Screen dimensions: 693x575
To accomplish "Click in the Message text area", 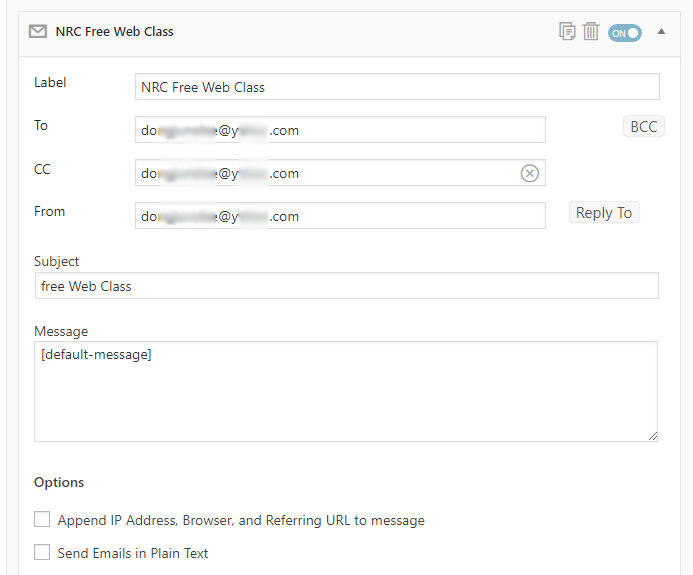I will tap(345, 392).
